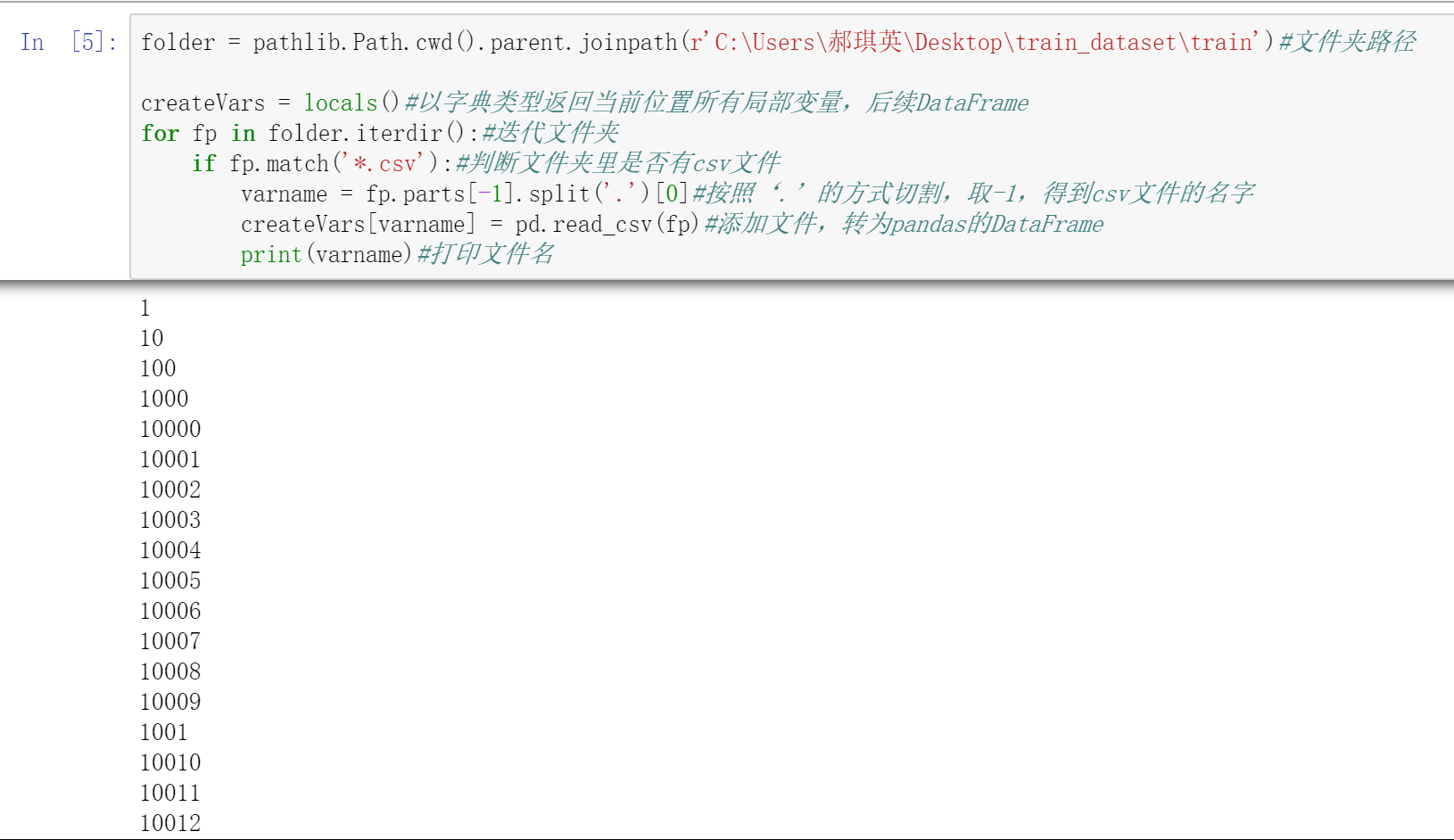Click output value 10009

click(x=170, y=702)
